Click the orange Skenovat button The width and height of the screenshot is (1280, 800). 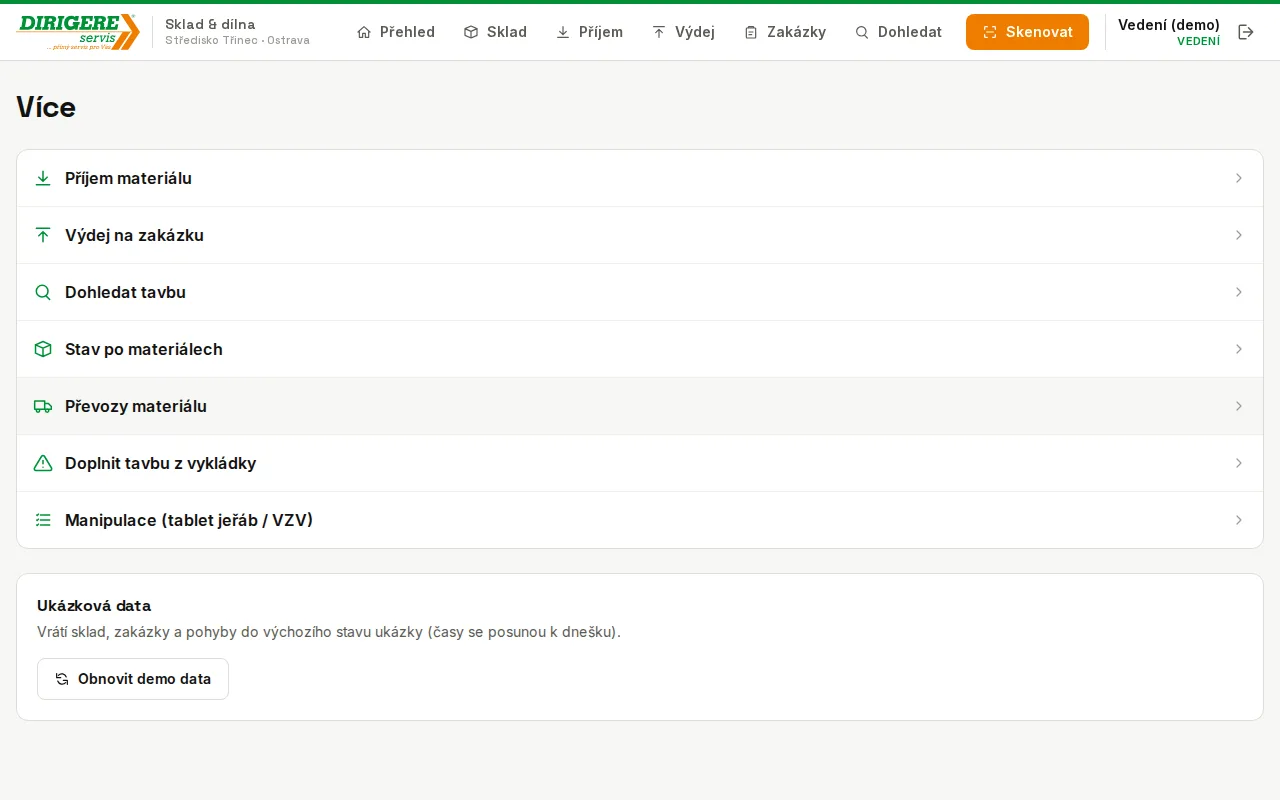tap(1027, 32)
